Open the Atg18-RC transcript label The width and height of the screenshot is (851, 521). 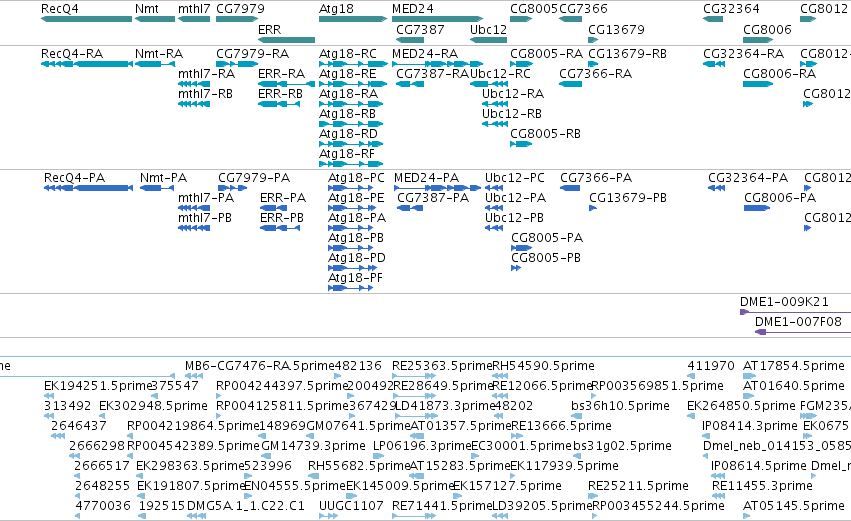tap(348, 54)
